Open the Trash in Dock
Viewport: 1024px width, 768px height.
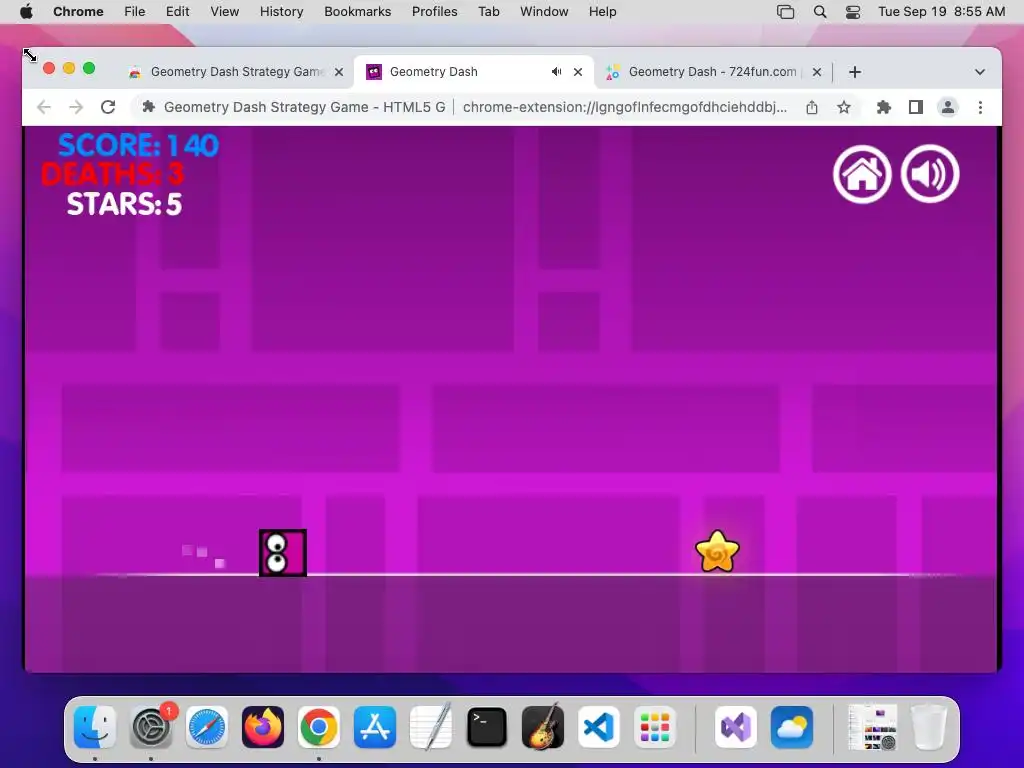click(929, 727)
